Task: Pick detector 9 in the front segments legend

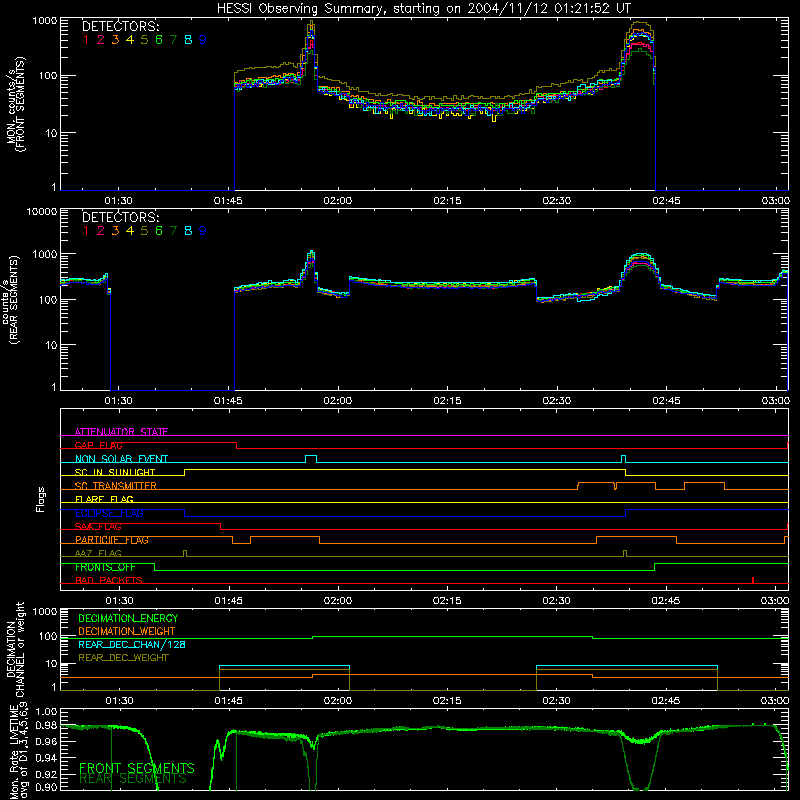Action: (203, 40)
